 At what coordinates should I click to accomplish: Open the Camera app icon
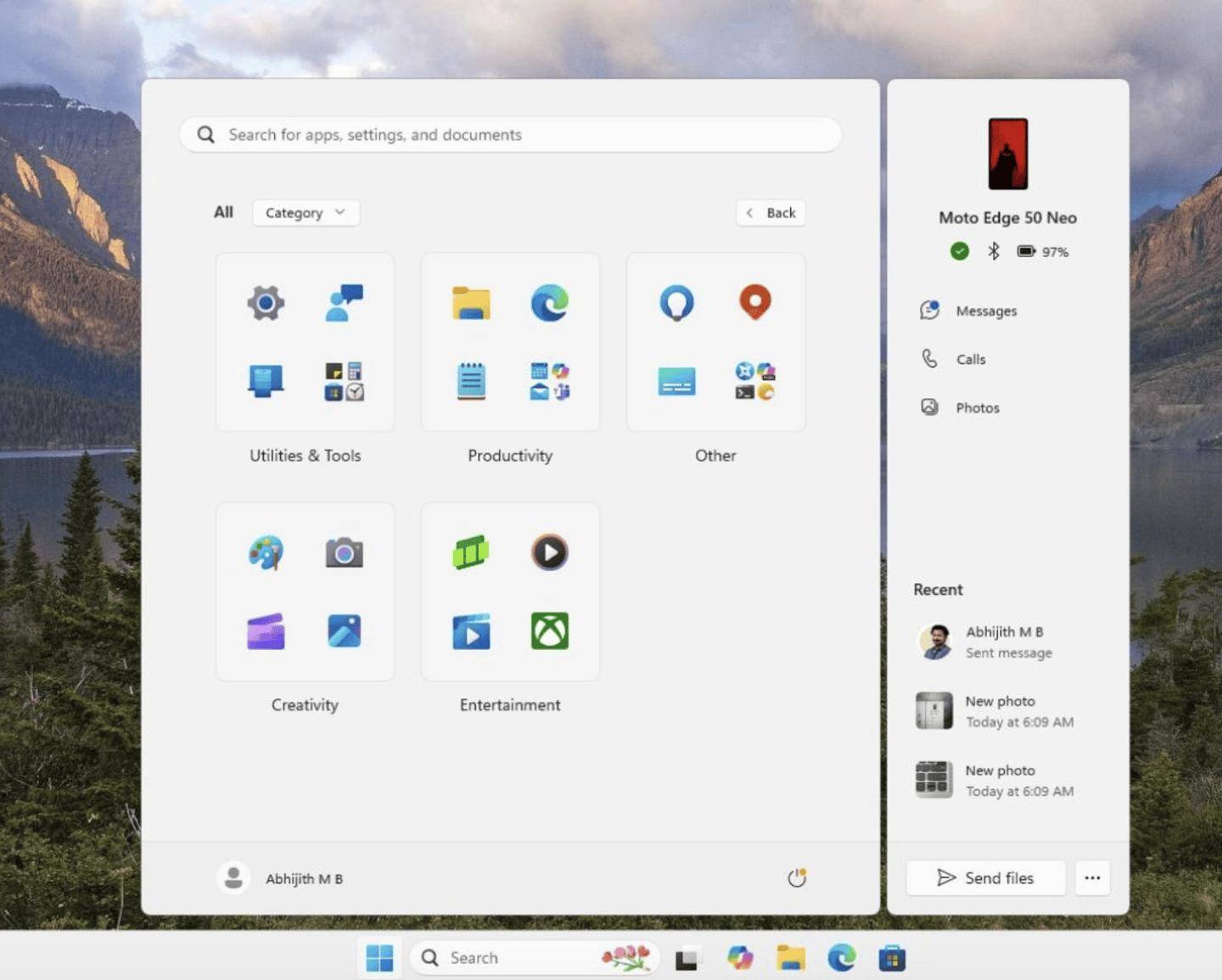point(344,553)
